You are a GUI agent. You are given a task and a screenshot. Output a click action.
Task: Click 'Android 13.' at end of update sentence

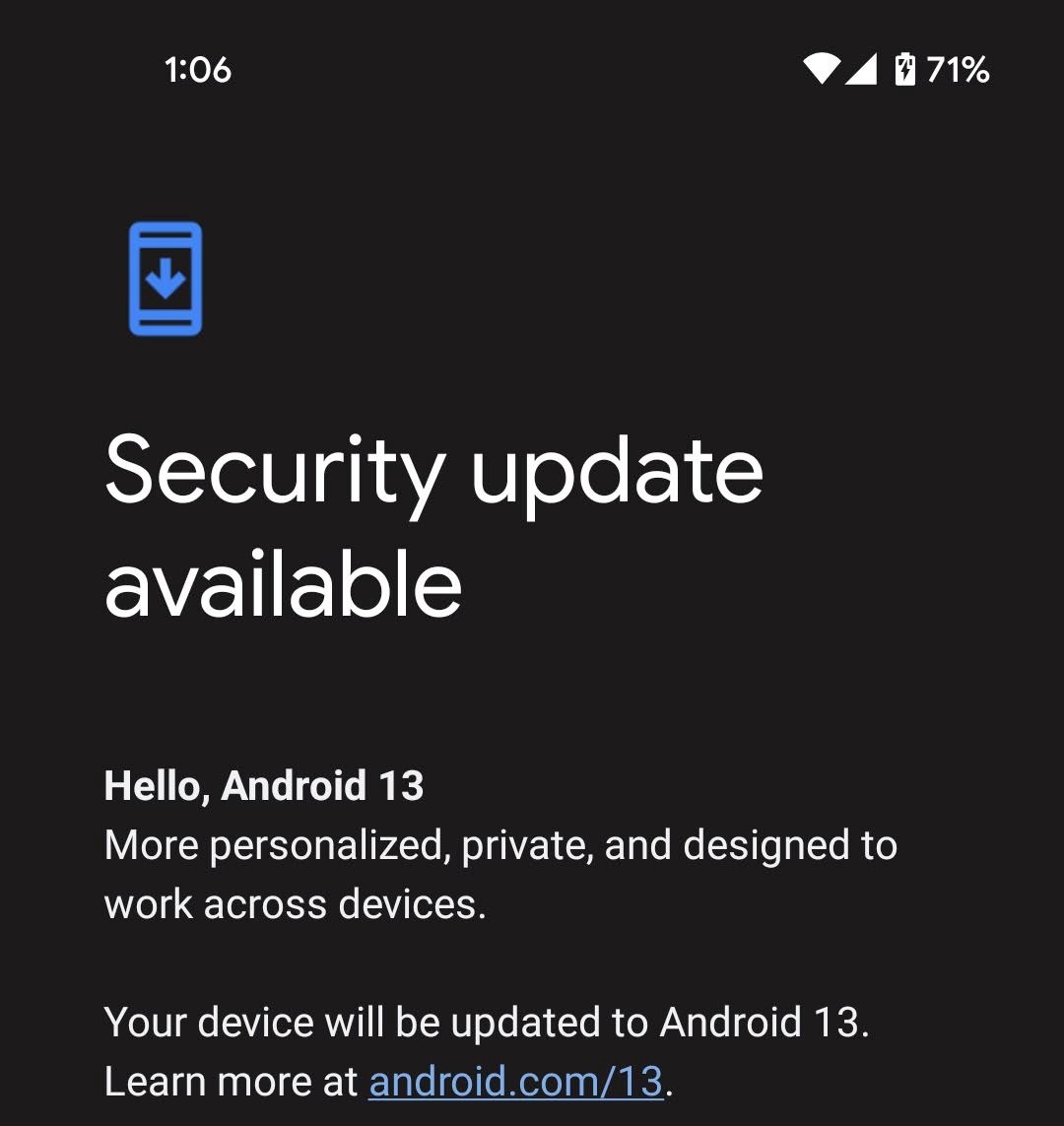click(764, 1022)
